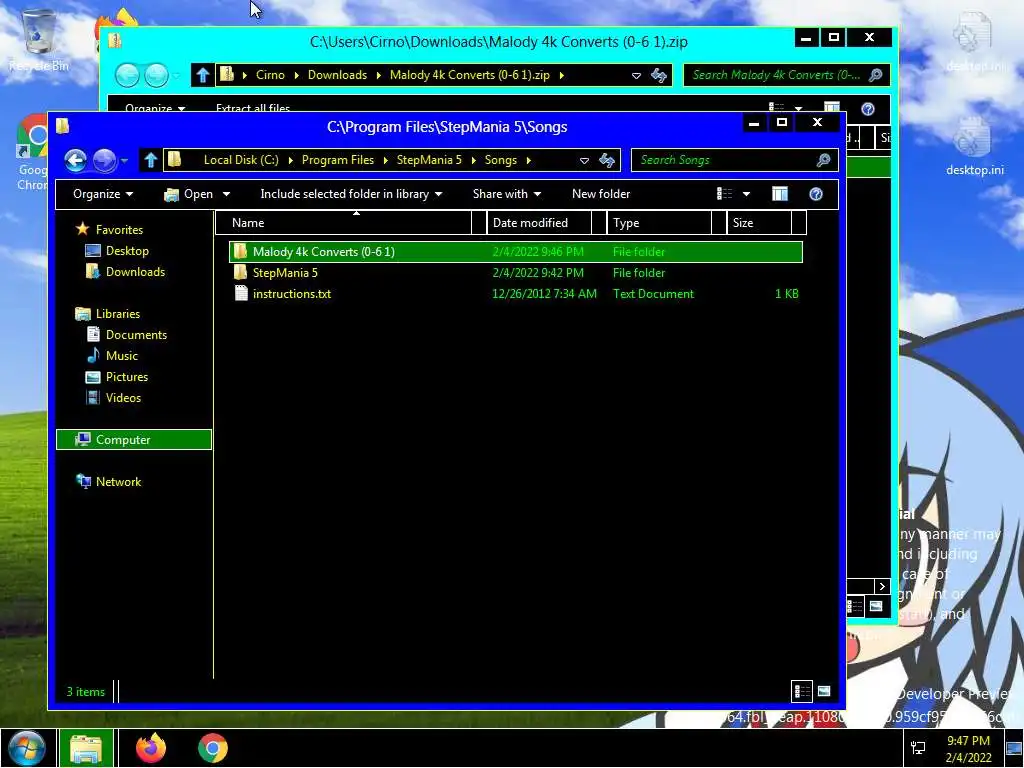Toggle the preview pane in Songs window
Screen dimensions: 1024x768
point(780,194)
